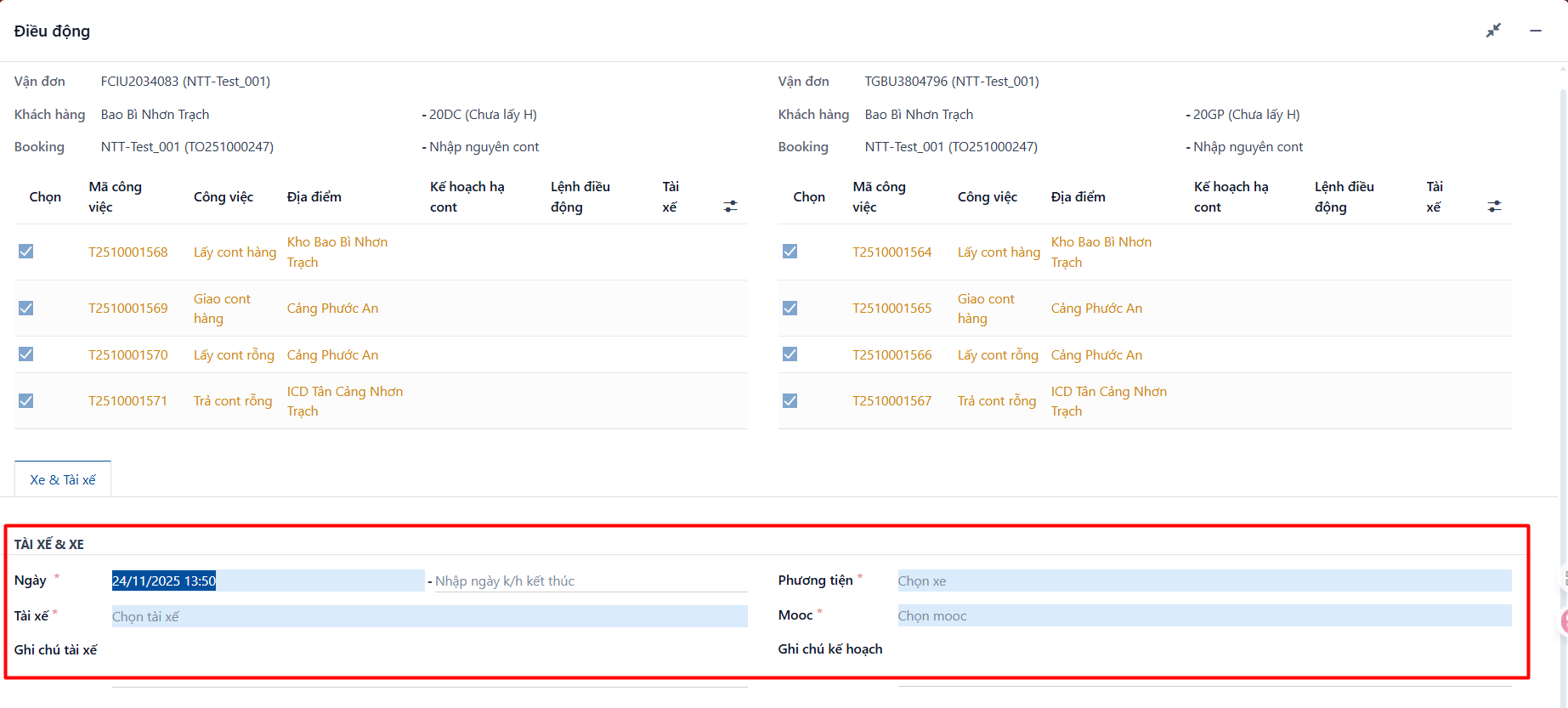Click Giao cont hàng in row T2510001565
The width and height of the screenshot is (1568, 708).
[986, 309]
